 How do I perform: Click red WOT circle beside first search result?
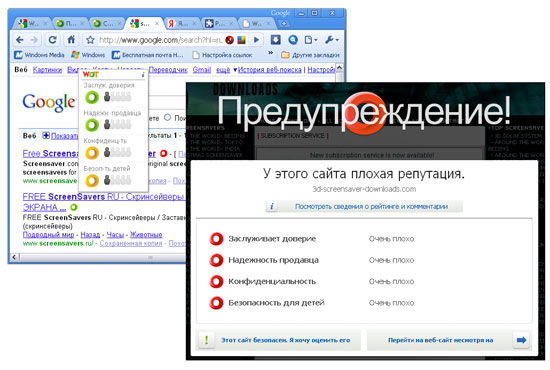(x=163, y=153)
